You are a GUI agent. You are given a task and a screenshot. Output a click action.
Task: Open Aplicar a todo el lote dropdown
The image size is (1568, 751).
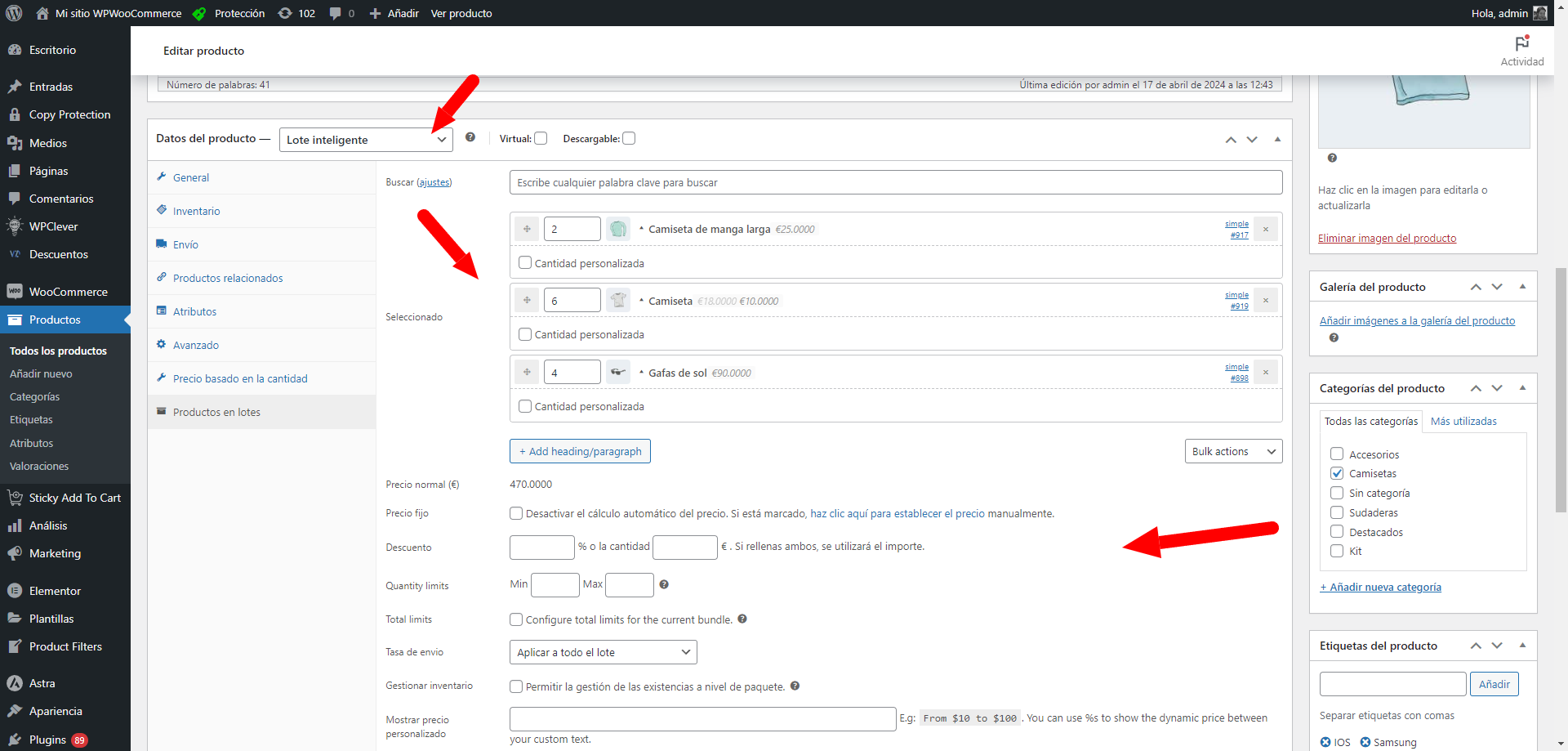[x=603, y=652]
